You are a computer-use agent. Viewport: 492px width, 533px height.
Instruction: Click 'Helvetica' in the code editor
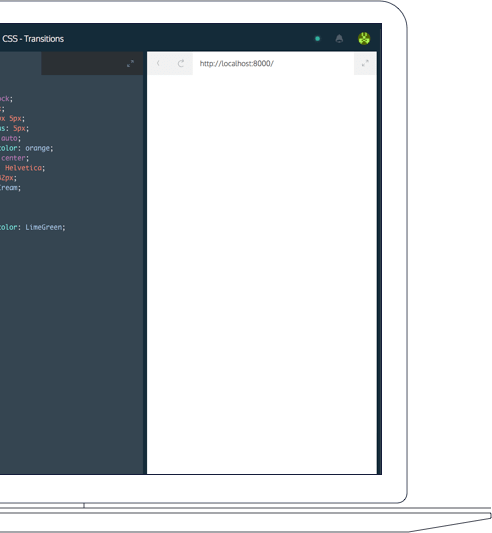click(x=23, y=168)
